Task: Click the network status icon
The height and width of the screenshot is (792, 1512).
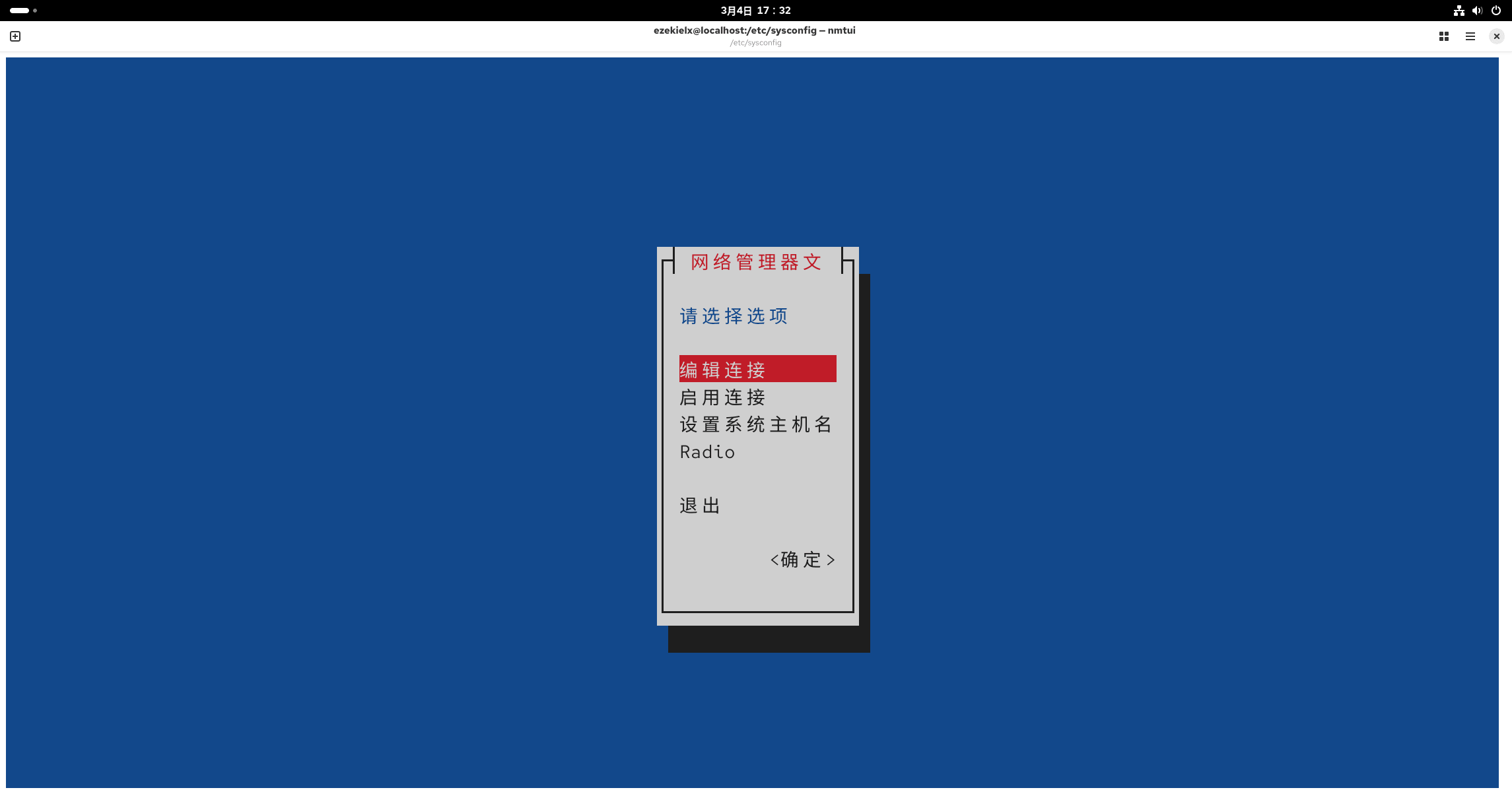Action: pos(1459,11)
